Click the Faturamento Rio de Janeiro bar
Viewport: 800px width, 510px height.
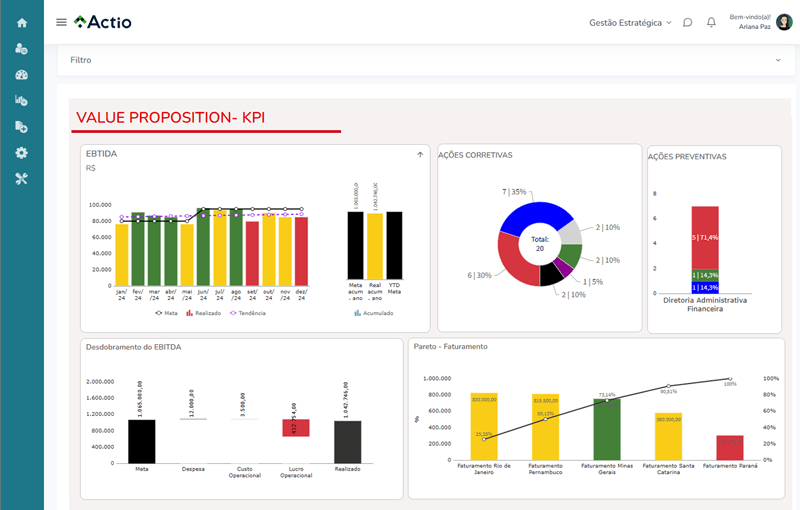click(x=484, y=426)
